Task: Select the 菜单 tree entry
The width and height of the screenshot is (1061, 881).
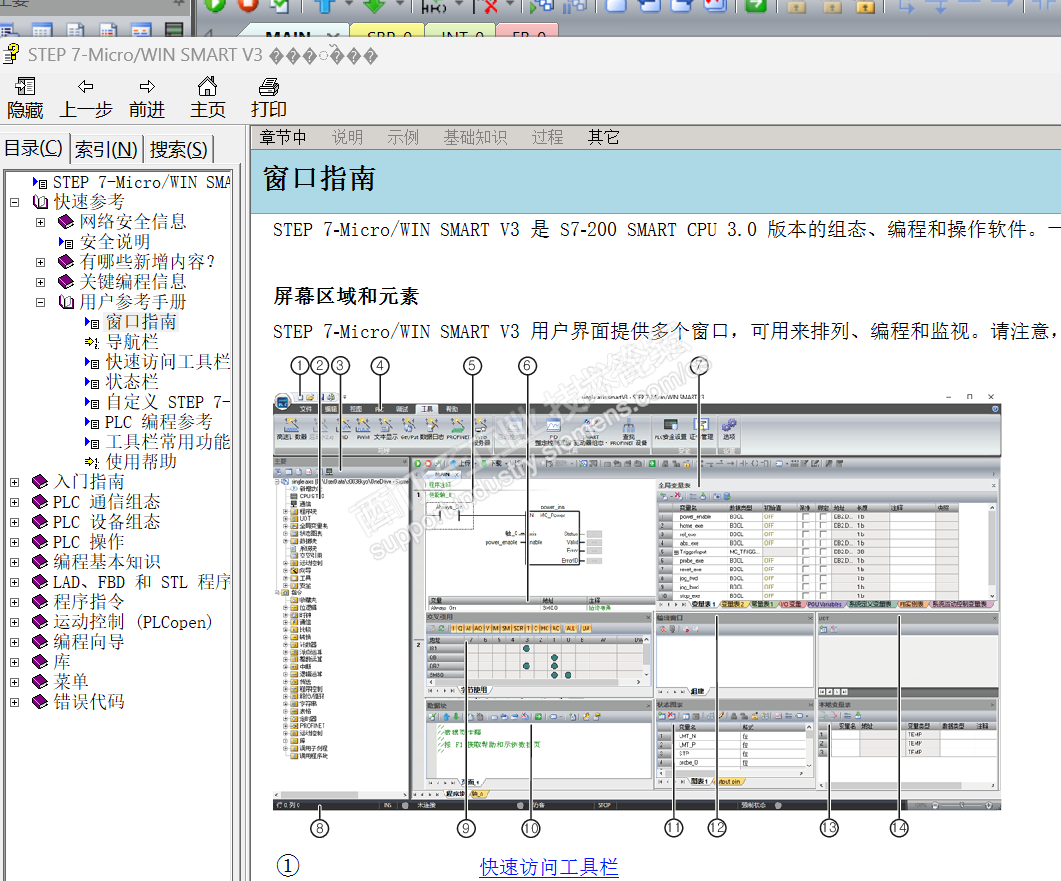Action: pos(70,681)
